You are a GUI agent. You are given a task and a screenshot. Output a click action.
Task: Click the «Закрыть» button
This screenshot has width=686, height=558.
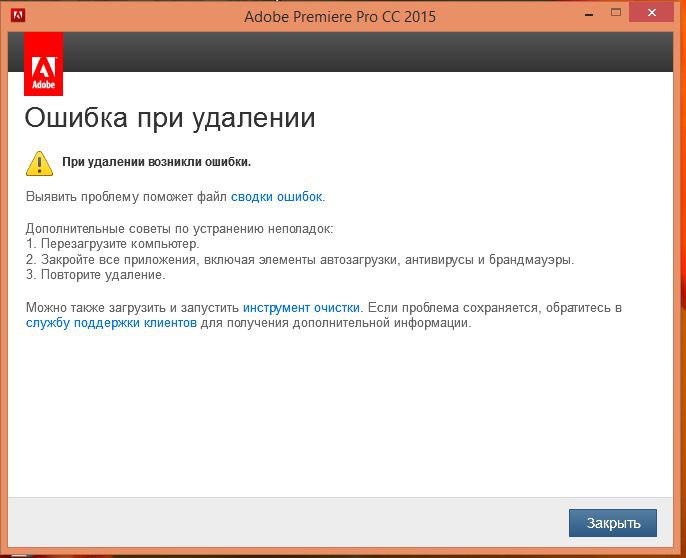pyautogui.click(x=612, y=523)
